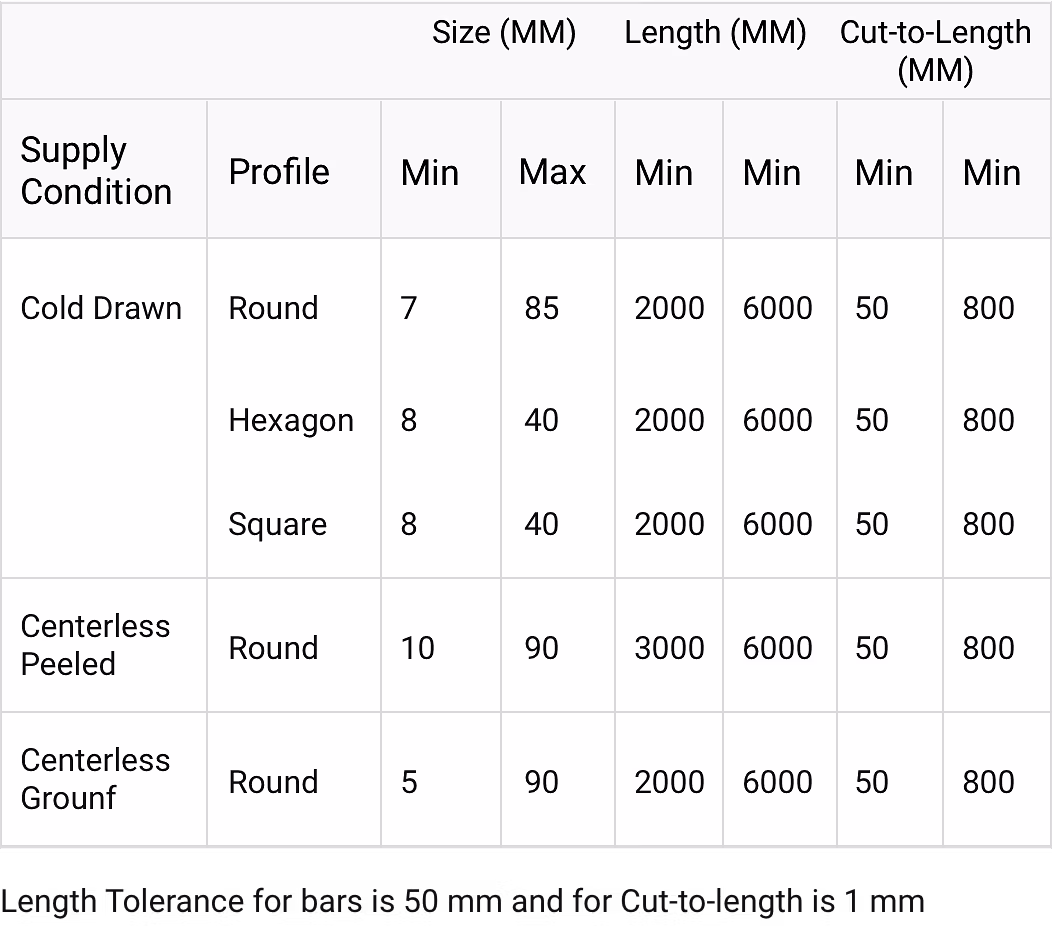Click the min size value 10
1052x926 pixels.
pyautogui.click(x=417, y=648)
